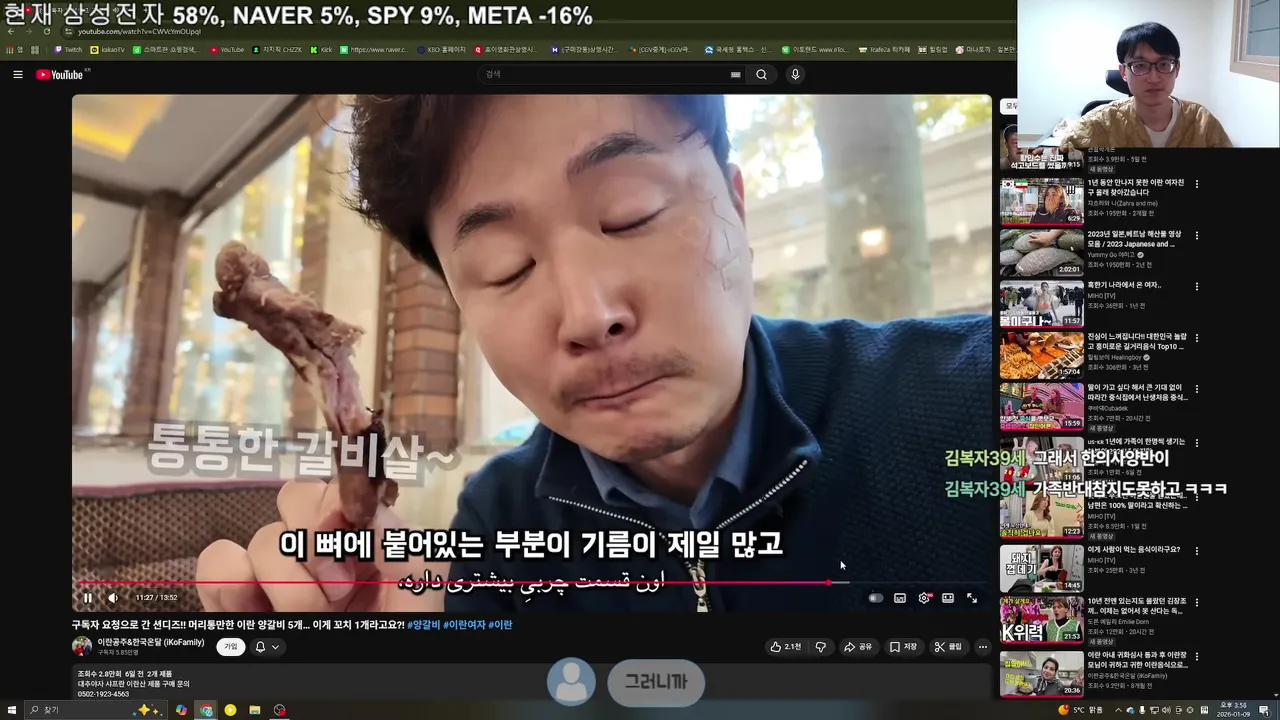This screenshot has height=720, width=1280.
Task: Open the Twitch bookmark
Action: click(x=68, y=49)
